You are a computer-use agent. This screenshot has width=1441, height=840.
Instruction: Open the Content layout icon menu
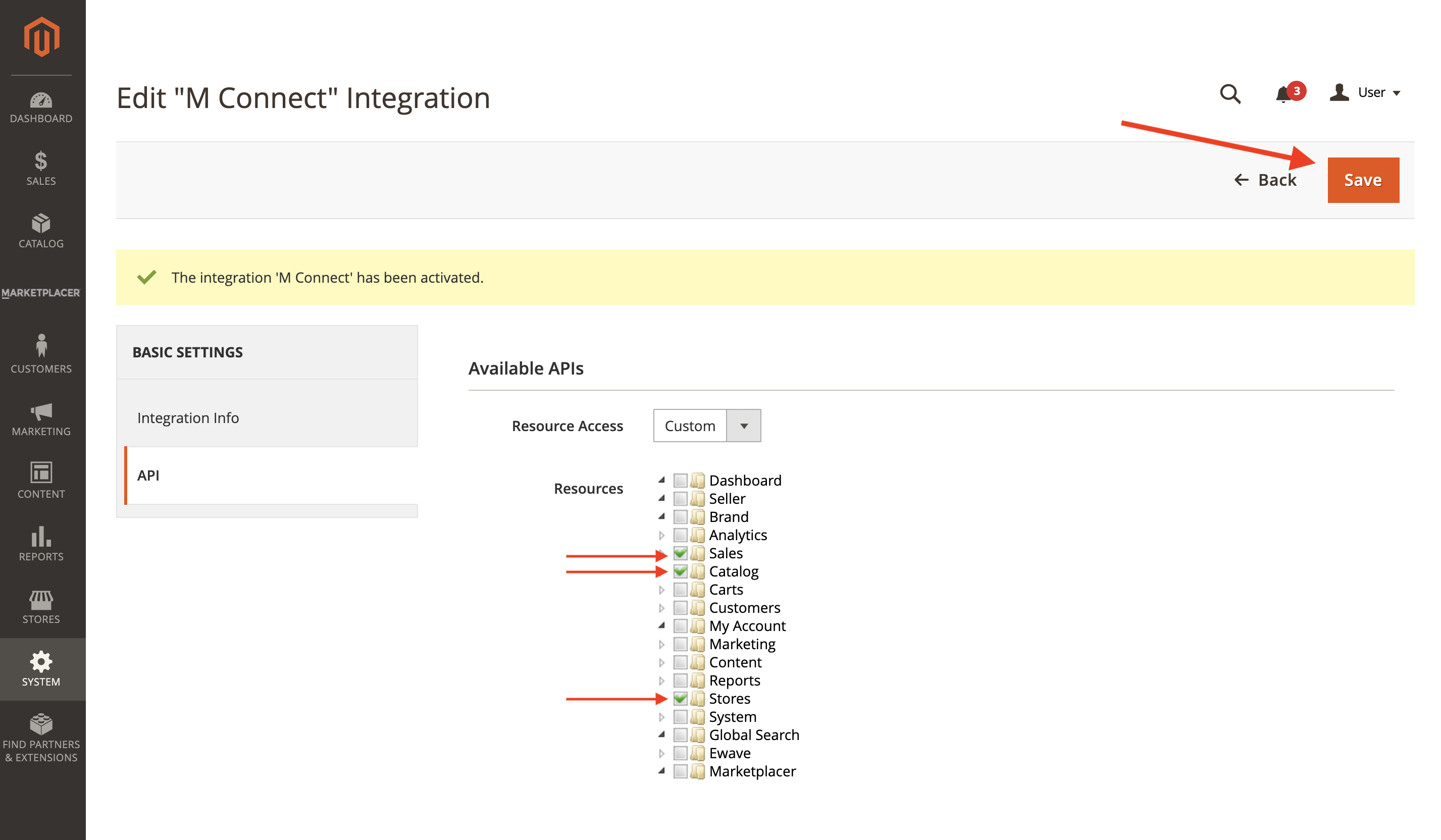coord(41,481)
